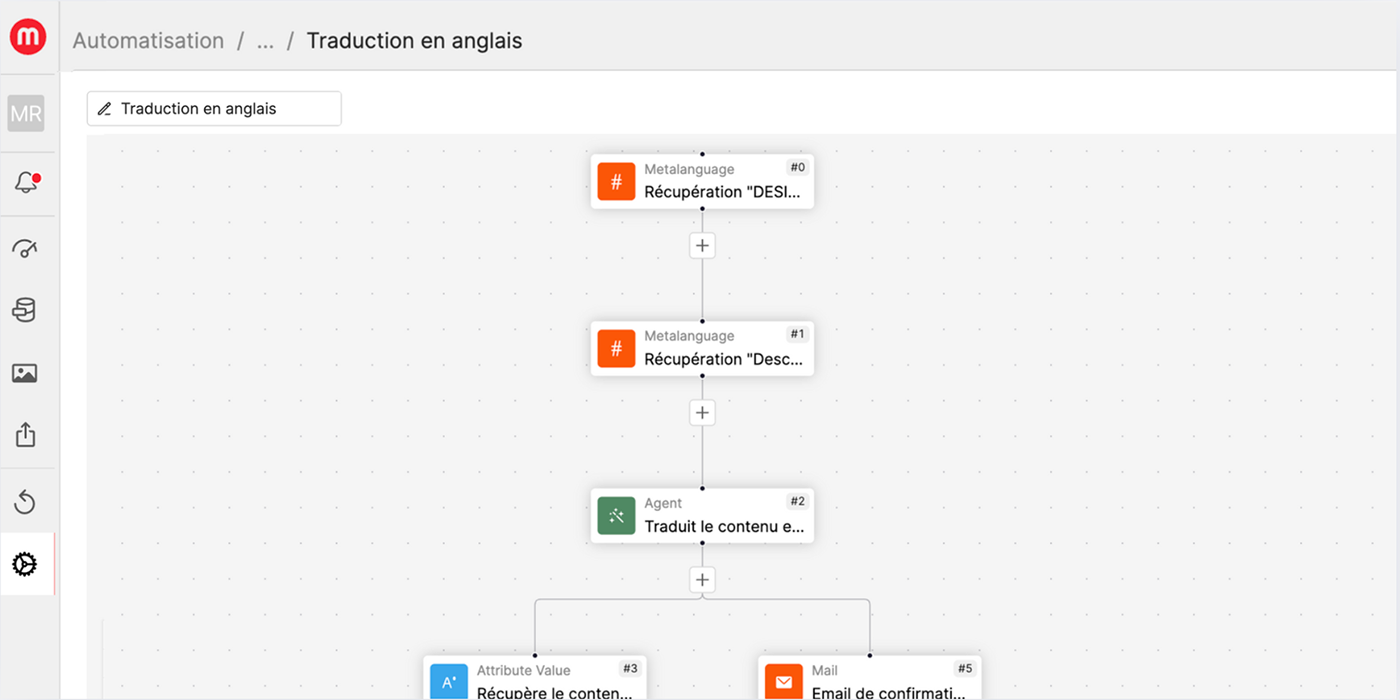Open the dashboard gauge icon
The image size is (1400, 700).
[x=25, y=248]
